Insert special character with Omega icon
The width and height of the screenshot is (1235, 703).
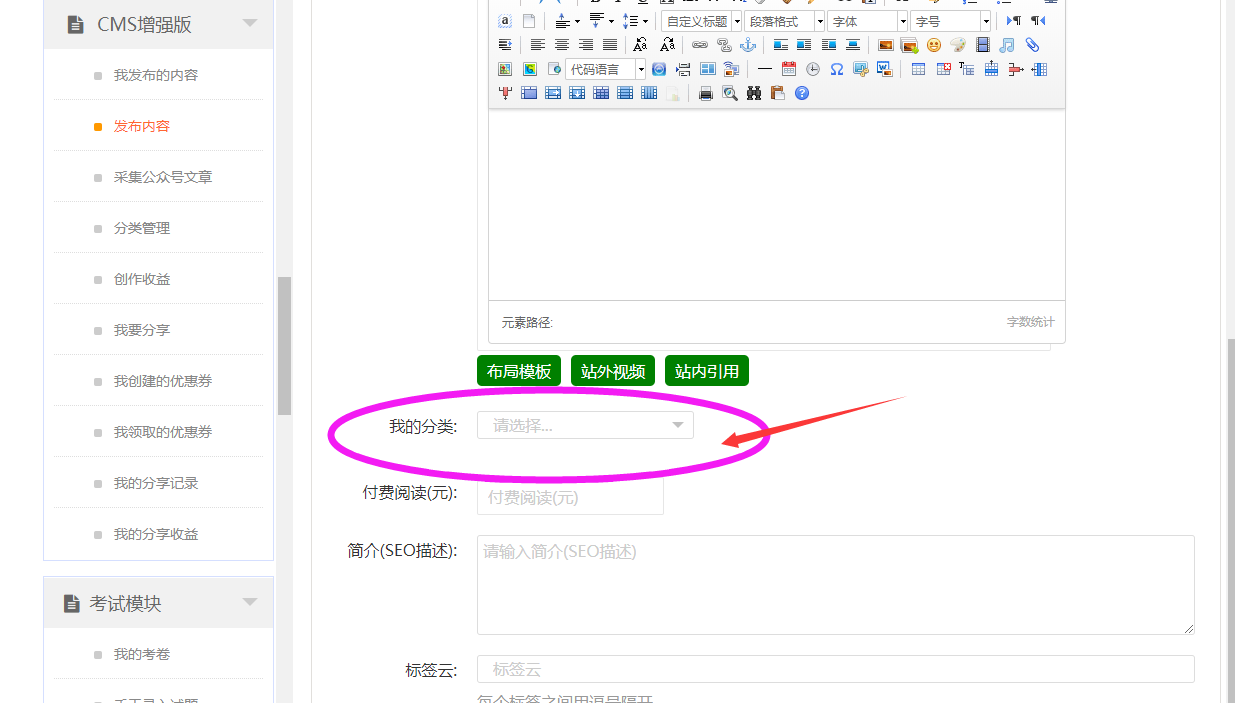tap(837, 69)
